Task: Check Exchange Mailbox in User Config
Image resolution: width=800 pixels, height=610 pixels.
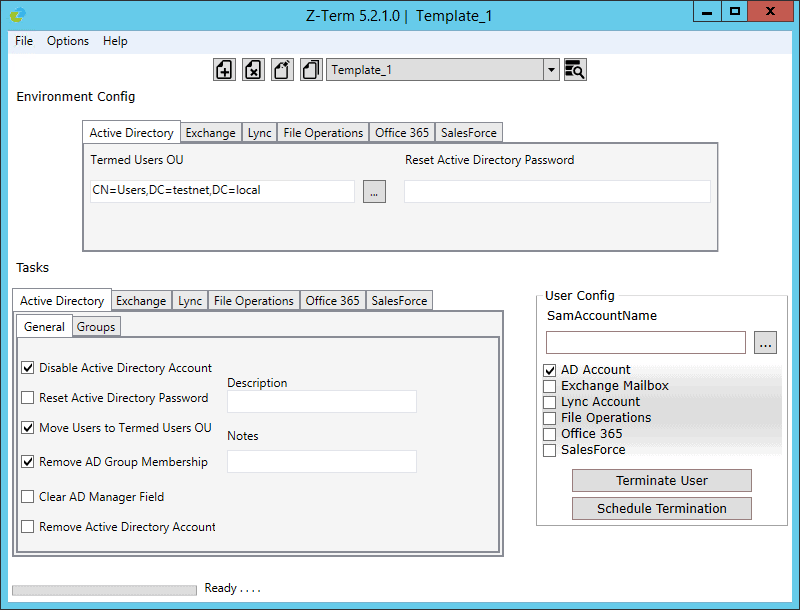Action: (x=549, y=386)
